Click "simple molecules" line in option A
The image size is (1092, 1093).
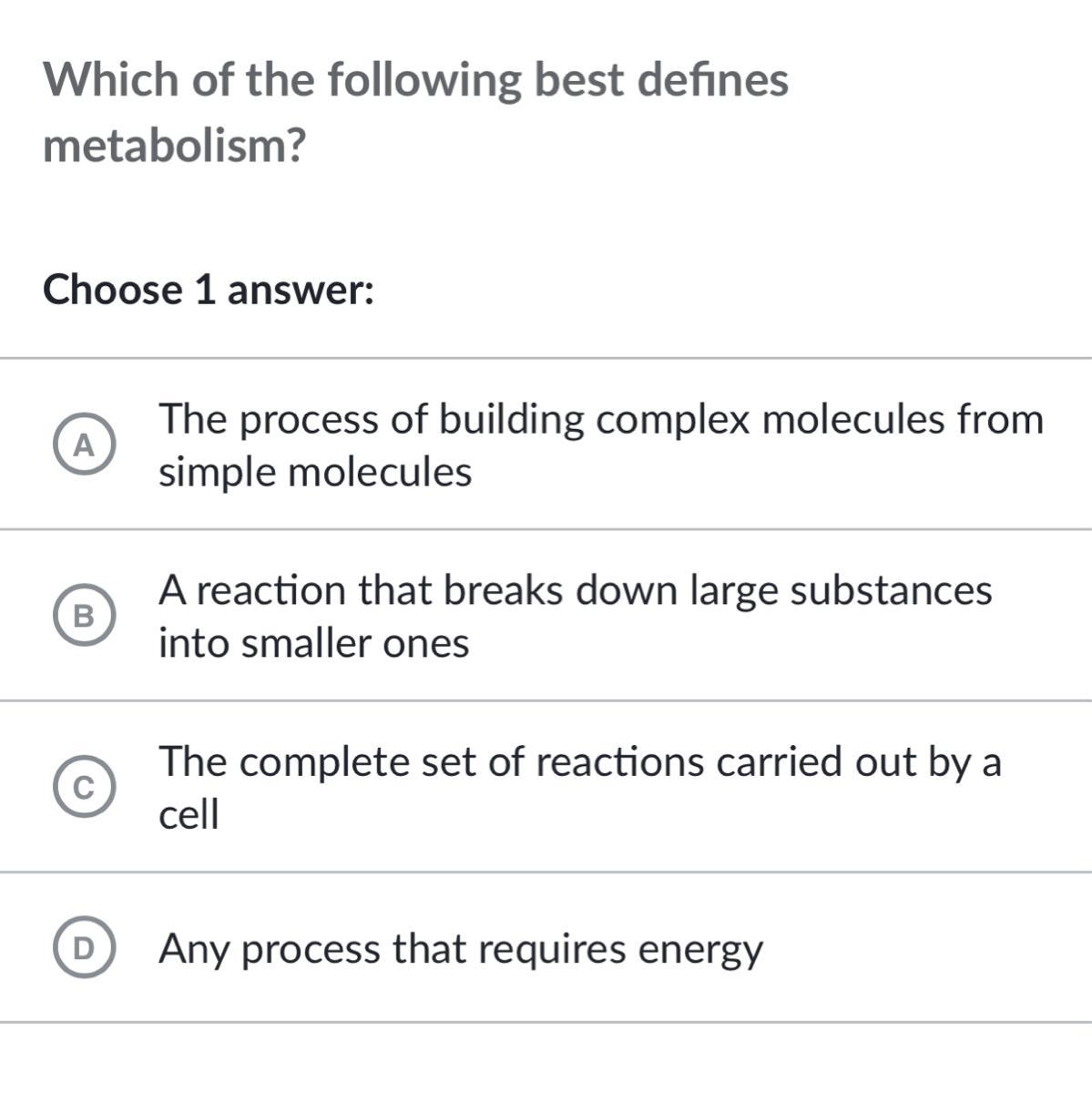pyautogui.click(x=315, y=473)
